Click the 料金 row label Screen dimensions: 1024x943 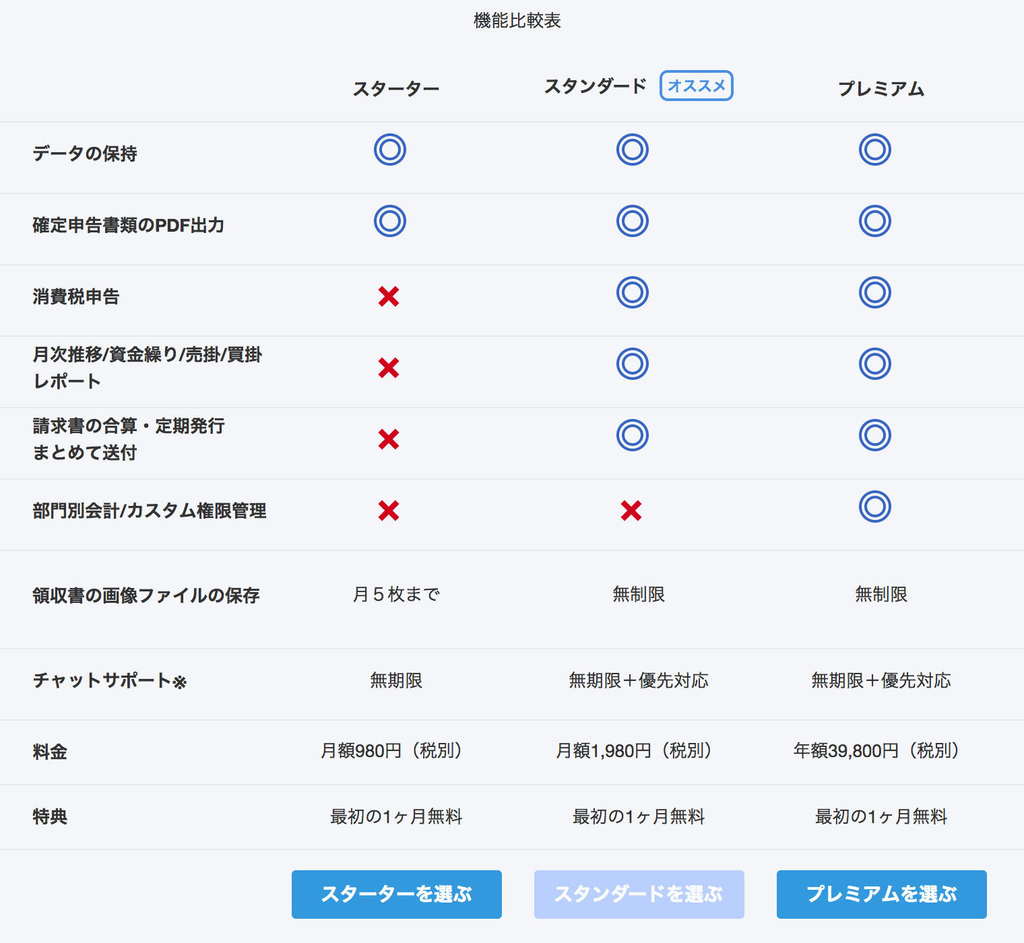point(50,752)
